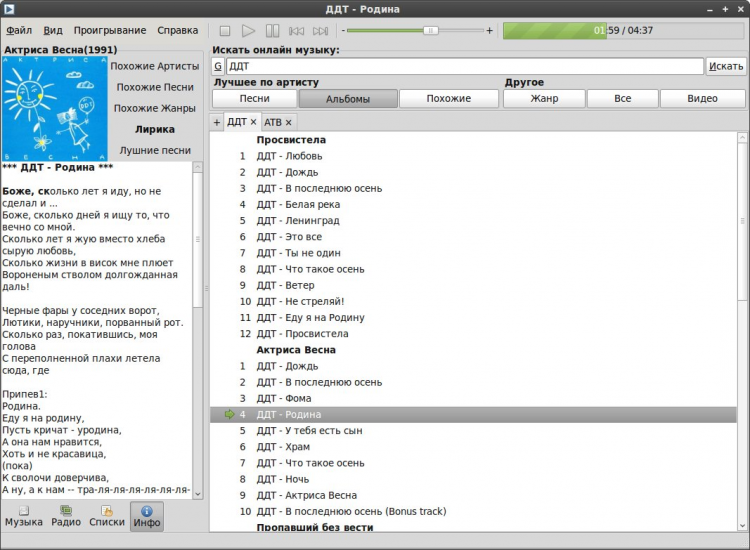Viewport: 750px width, 550px height.
Task: Skip to the next track
Action: (320, 31)
